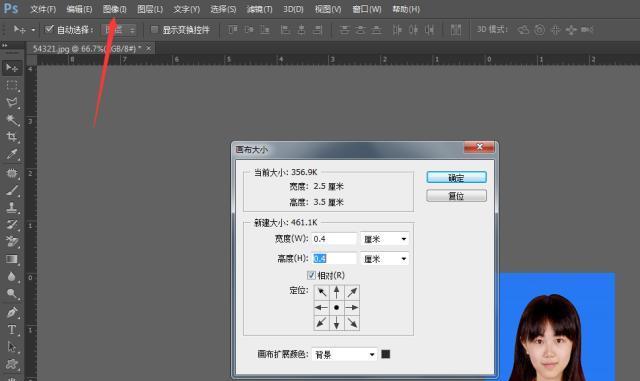Image resolution: width=640 pixels, height=381 pixels.
Task: Select the Custom Shape tool
Action: pos(12,364)
